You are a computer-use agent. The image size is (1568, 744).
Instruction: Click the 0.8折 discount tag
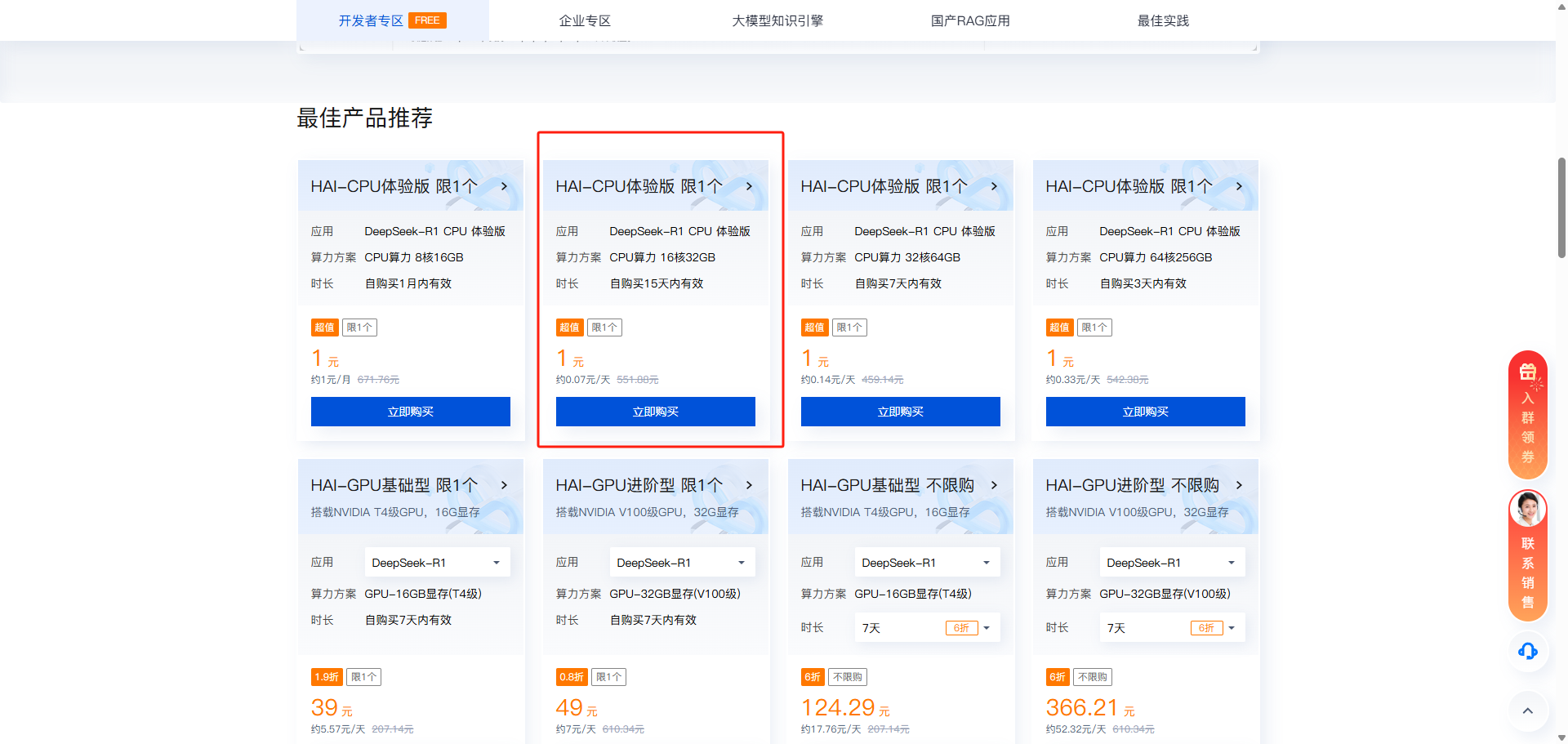572,677
